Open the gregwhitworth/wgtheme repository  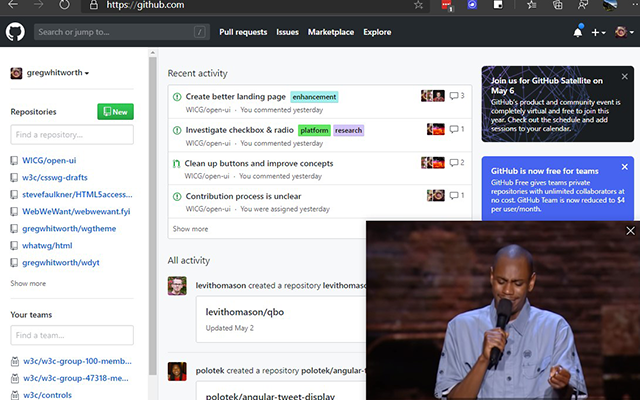(69, 229)
